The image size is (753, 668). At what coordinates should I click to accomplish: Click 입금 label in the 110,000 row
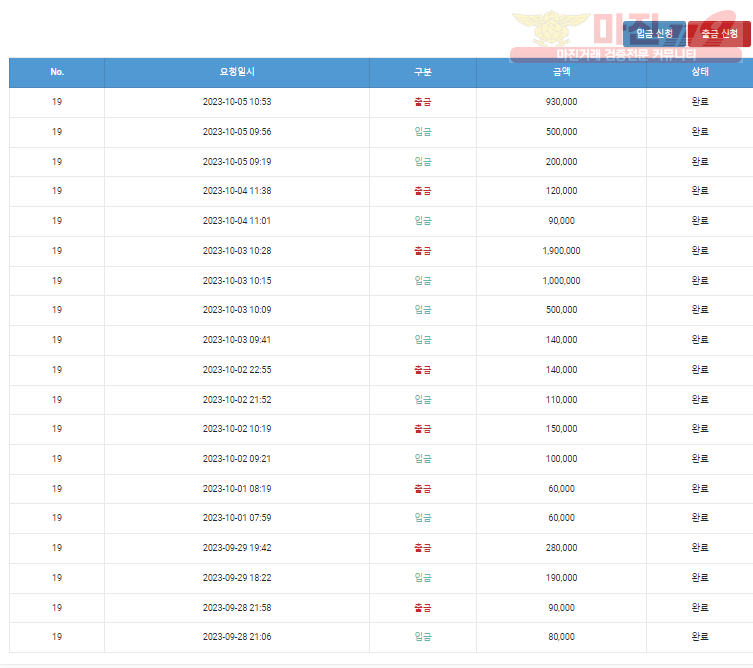(x=423, y=400)
